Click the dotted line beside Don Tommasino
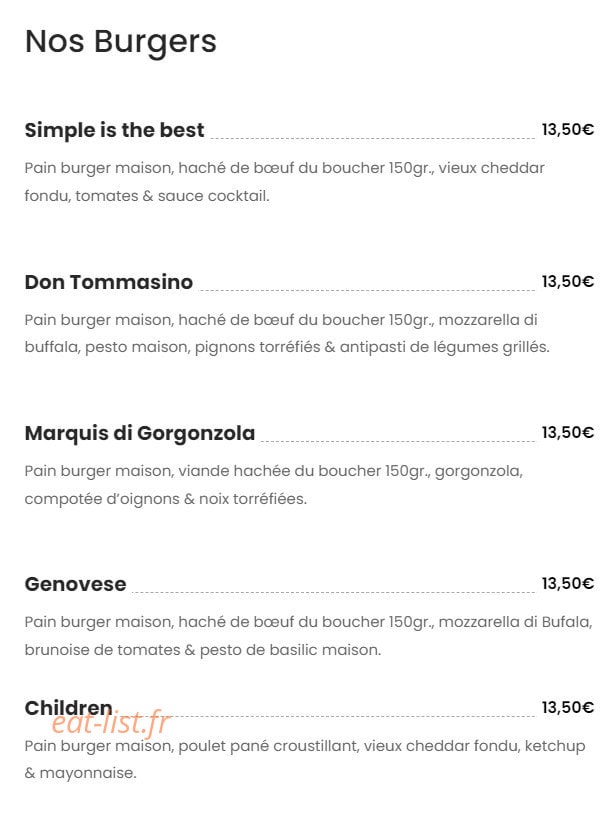This screenshot has height=826, width=614. tap(367, 290)
